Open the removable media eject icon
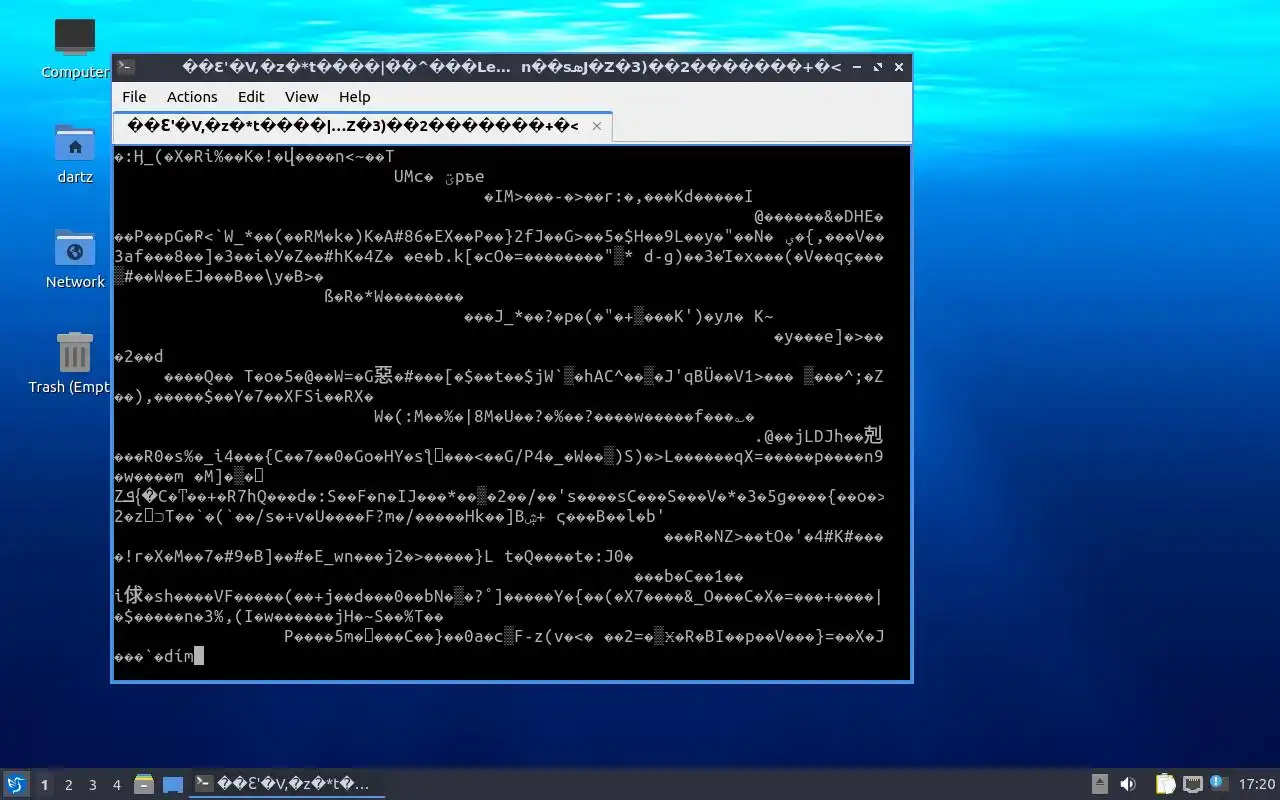Viewport: 1280px width, 800px height. click(1099, 784)
